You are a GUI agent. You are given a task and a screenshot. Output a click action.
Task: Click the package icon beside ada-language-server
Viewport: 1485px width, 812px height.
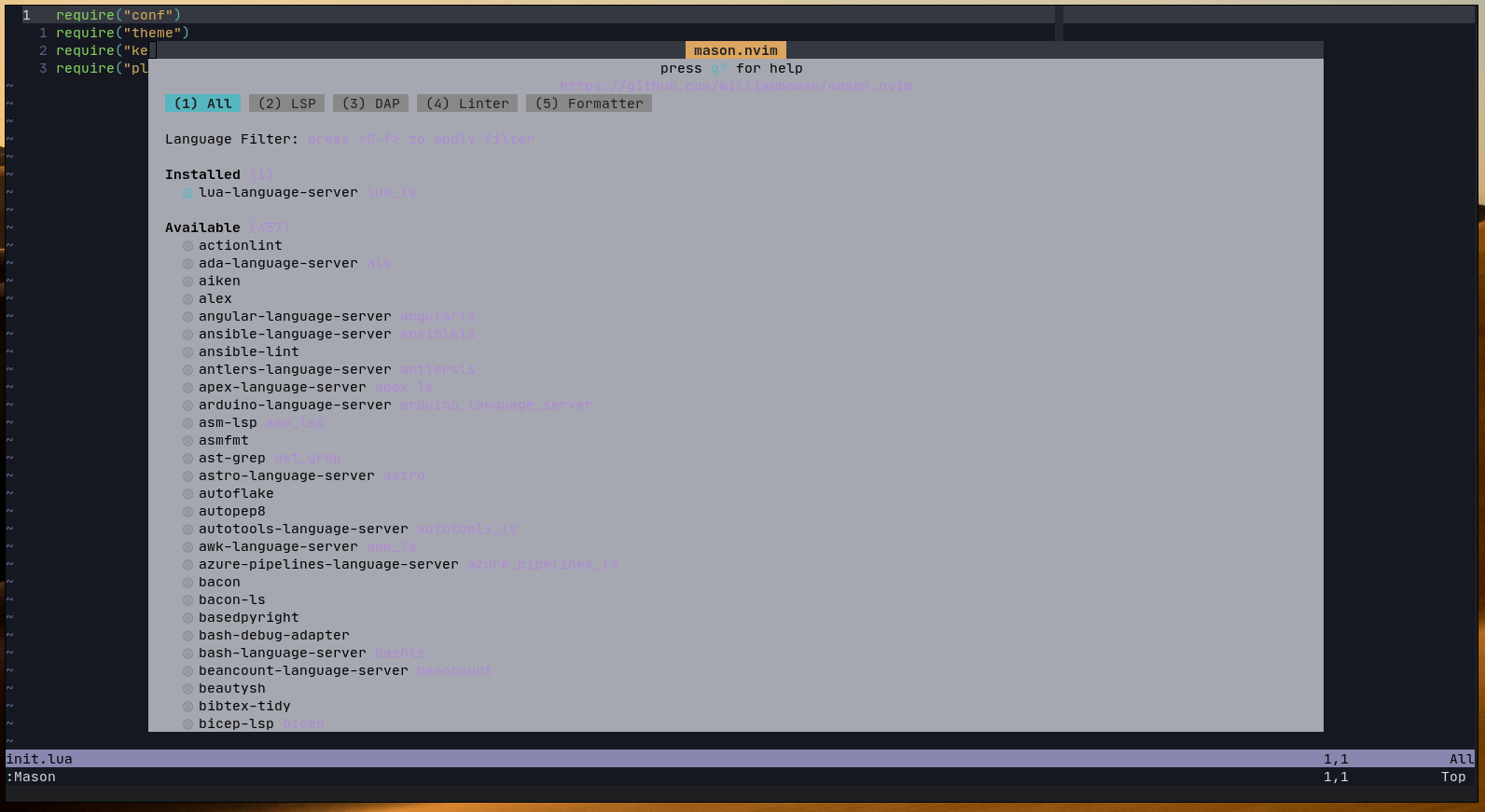(x=187, y=264)
